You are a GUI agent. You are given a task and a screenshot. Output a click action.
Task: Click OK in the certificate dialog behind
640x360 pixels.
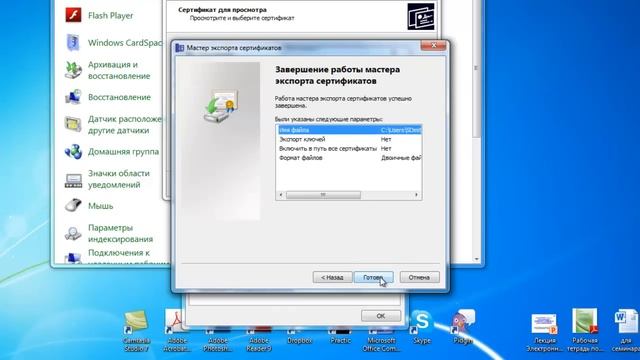(x=381, y=316)
